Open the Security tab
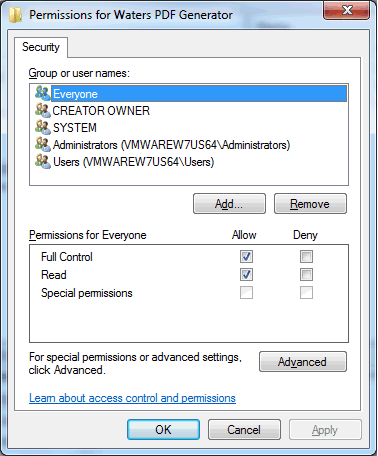The width and height of the screenshot is (378, 456). coord(41,47)
